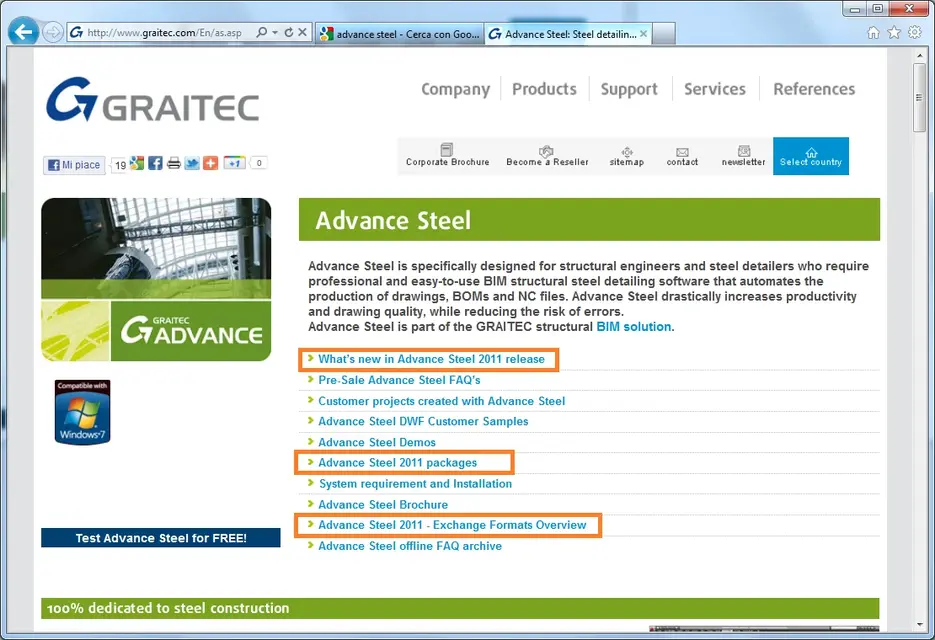Click Test Advance Steel for FREE
This screenshot has width=935, height=640.
pos(160,537)
